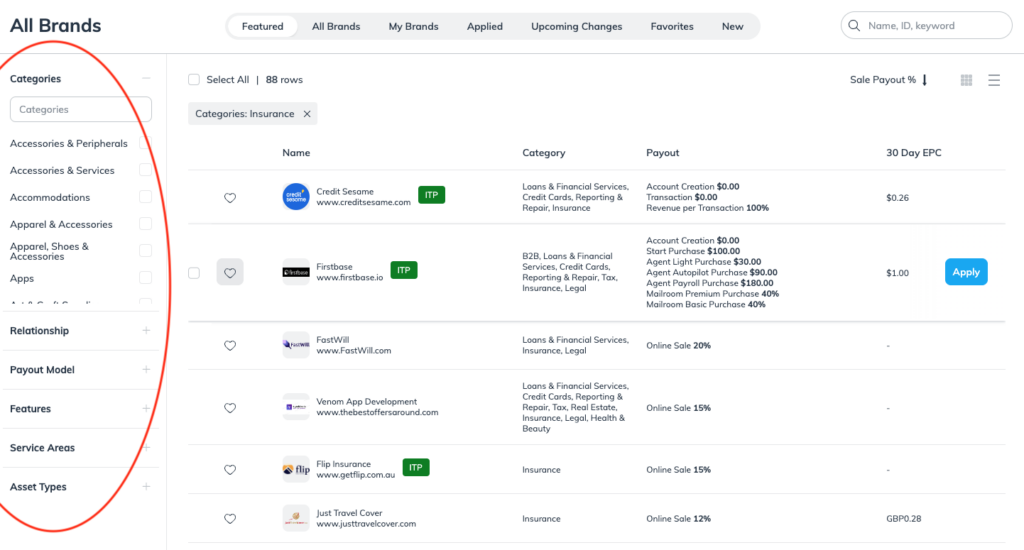Expand the Relationship filter section
Image resolution: width=1024 pixels, height=550 pixels.
click(146, 331)
